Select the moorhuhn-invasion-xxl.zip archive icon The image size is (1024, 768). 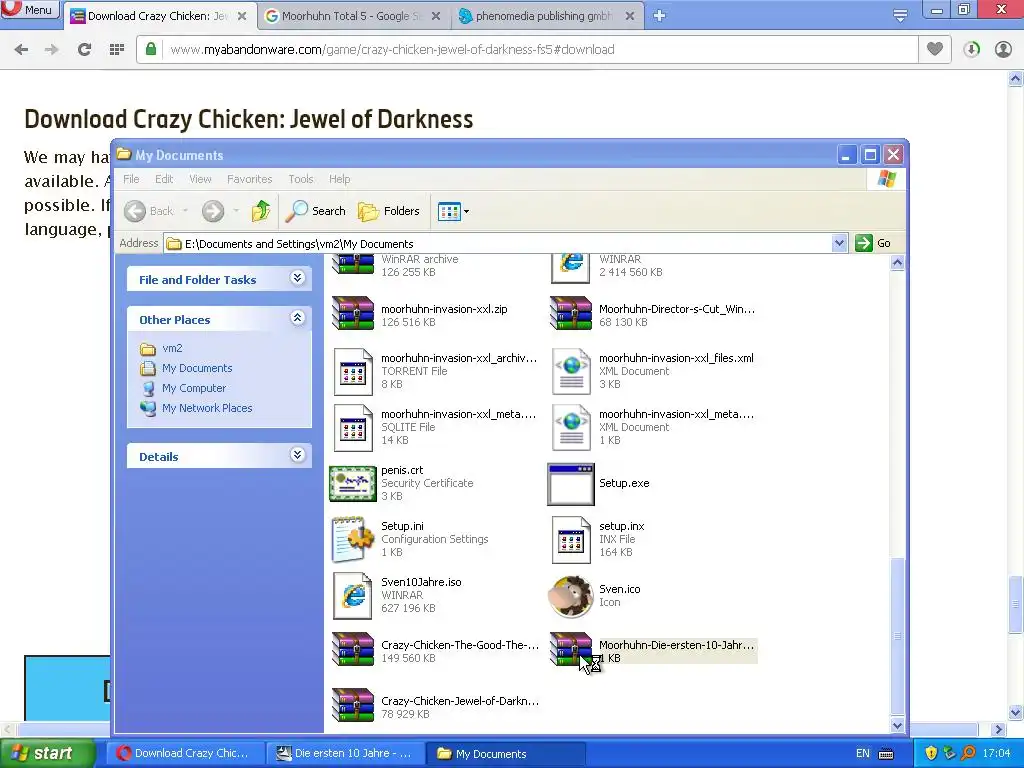(x=353, y=314)
